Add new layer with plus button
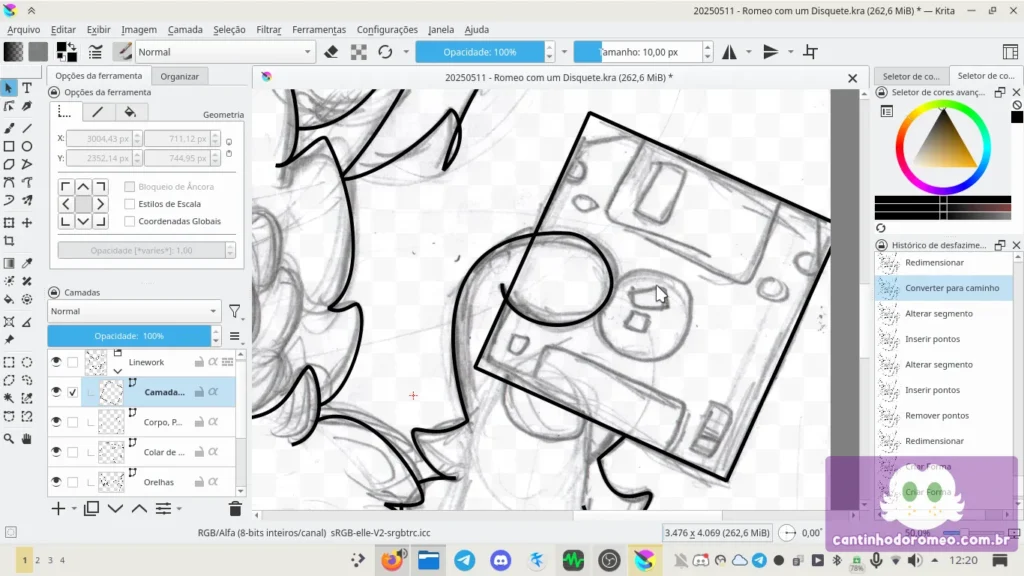 pos(58,508)
